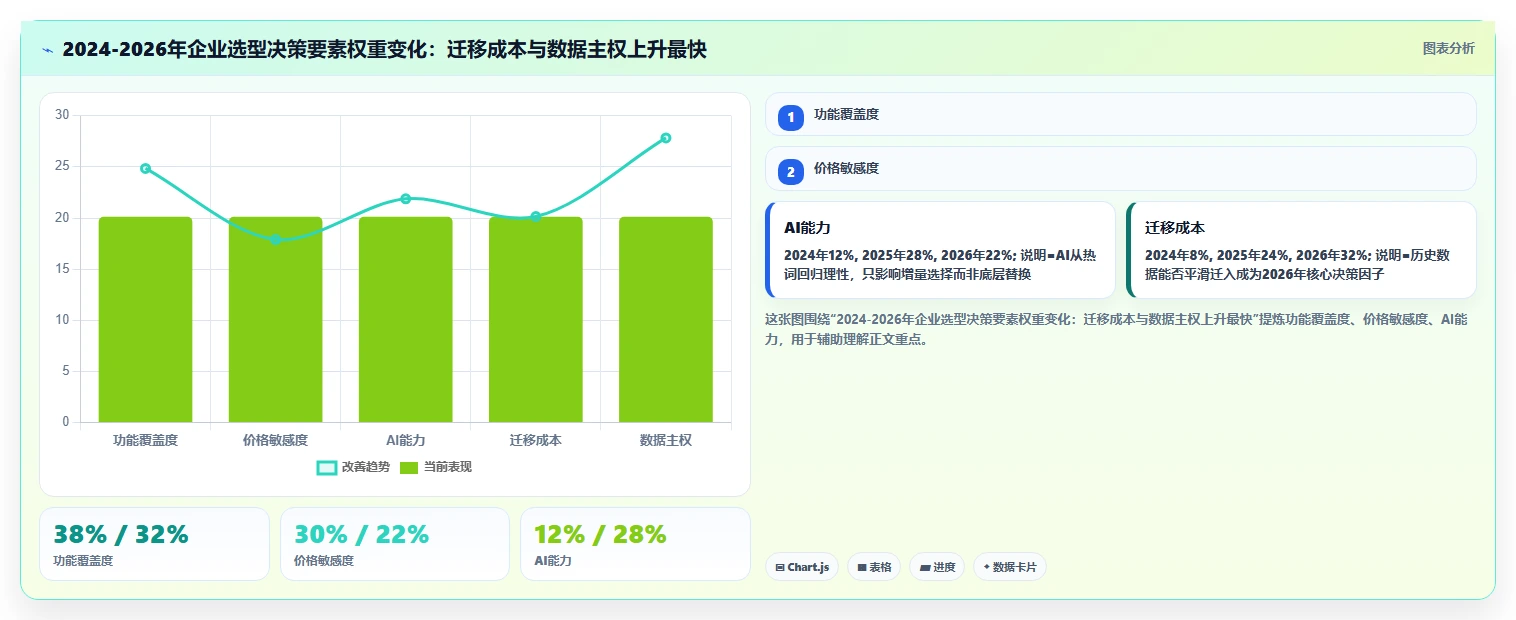The width and height of the screenshot is (1516, 620).
Task: Click the y-axis value 25
Action: 63,166
